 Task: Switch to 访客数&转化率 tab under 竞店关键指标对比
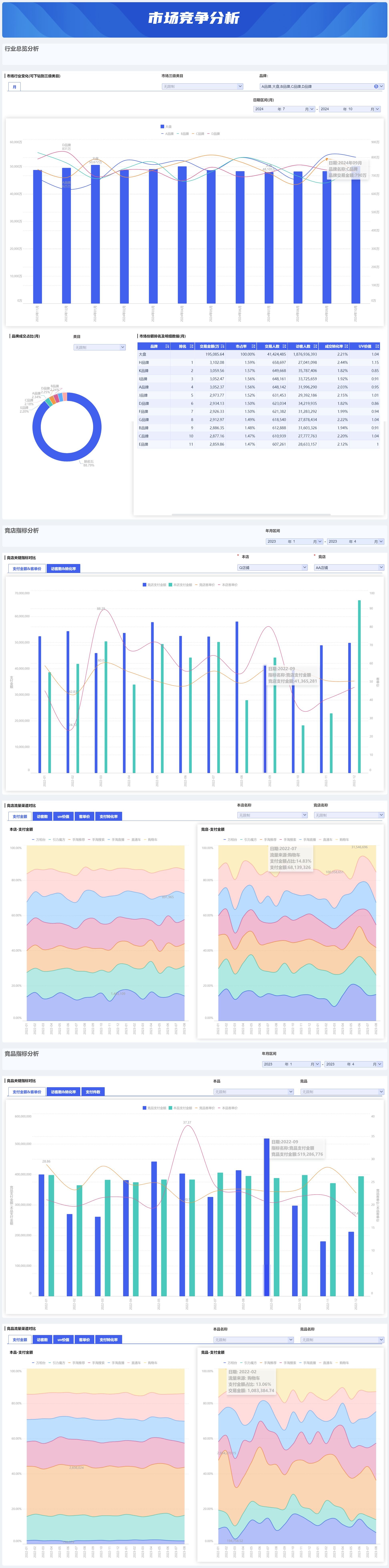(63, 569)
